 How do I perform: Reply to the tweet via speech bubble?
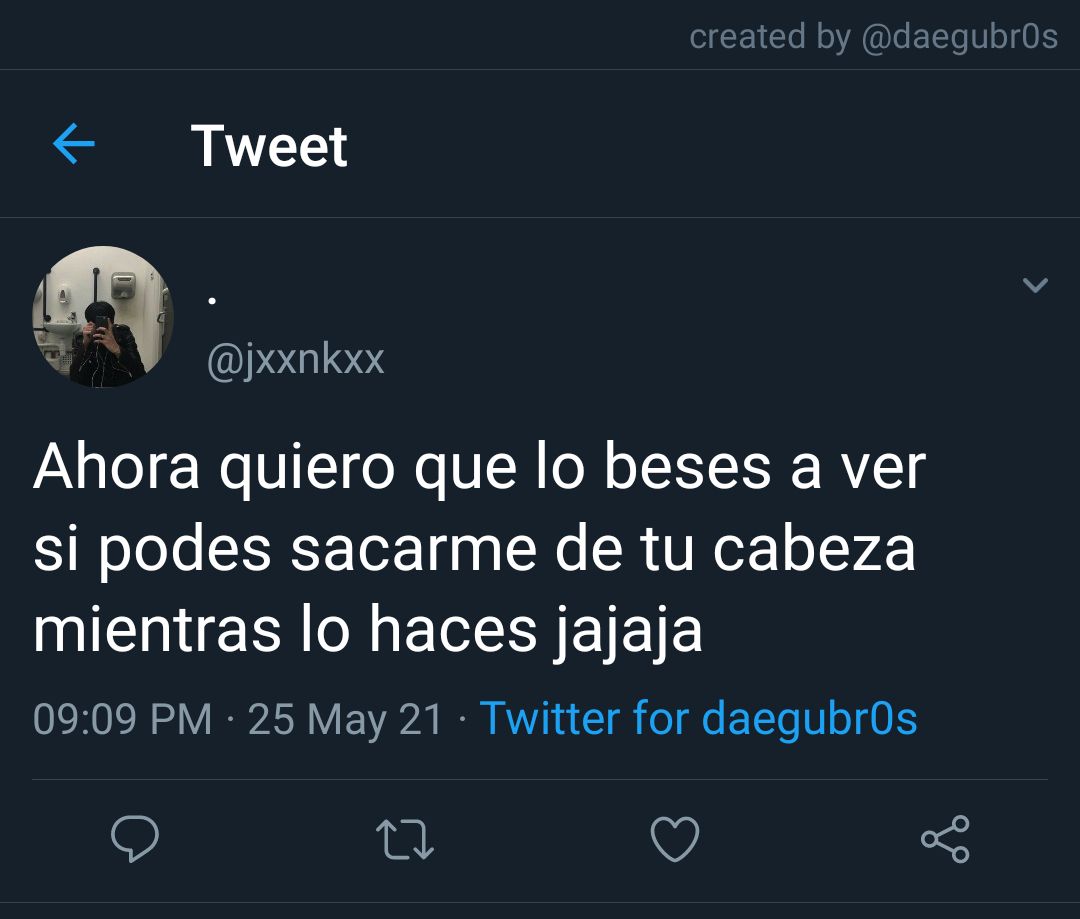[x=135, y=838]
